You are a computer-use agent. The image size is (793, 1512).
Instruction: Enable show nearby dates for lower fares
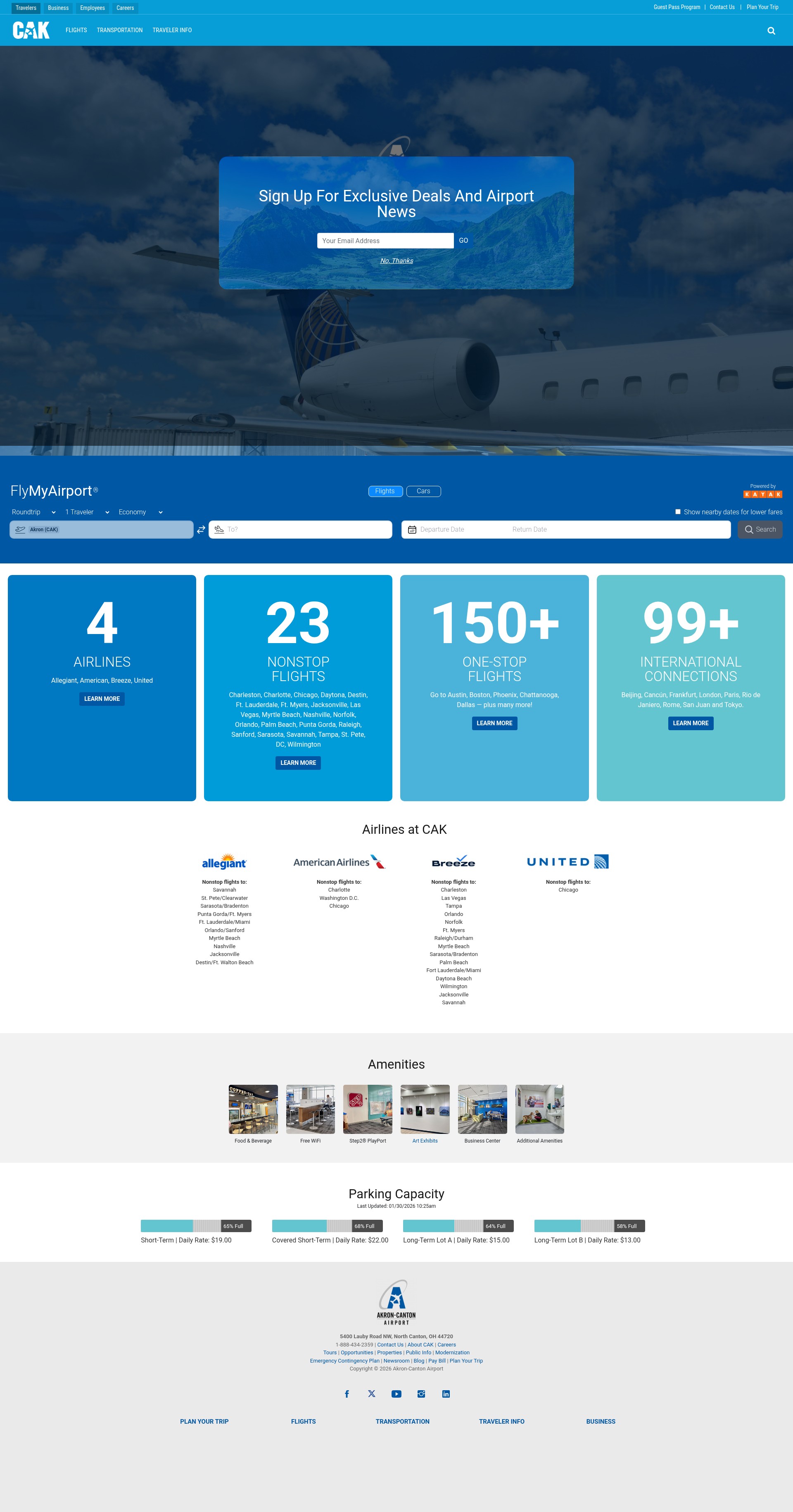(678, 512)
